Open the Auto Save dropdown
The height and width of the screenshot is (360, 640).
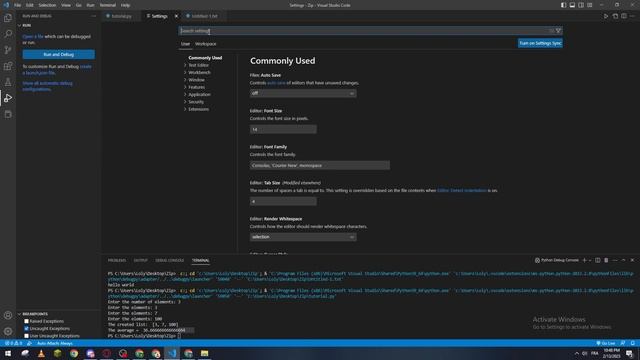[303, 93]
